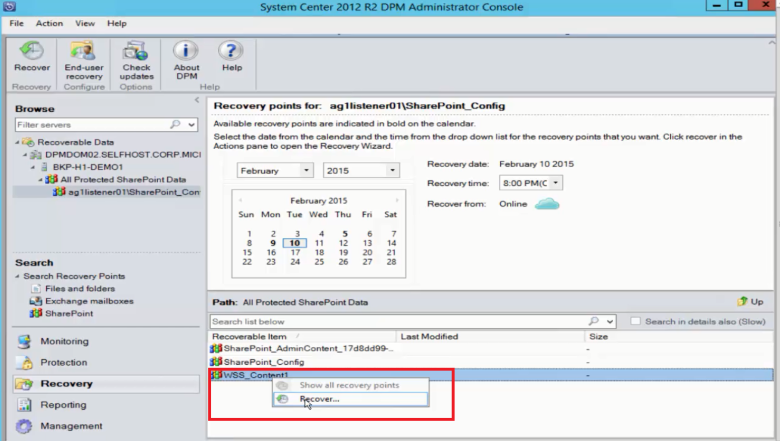Image resolution: width=780 pixels, height=441 pixels.
Task: Click the Reporting navigation icon
Action: (24, 405)
